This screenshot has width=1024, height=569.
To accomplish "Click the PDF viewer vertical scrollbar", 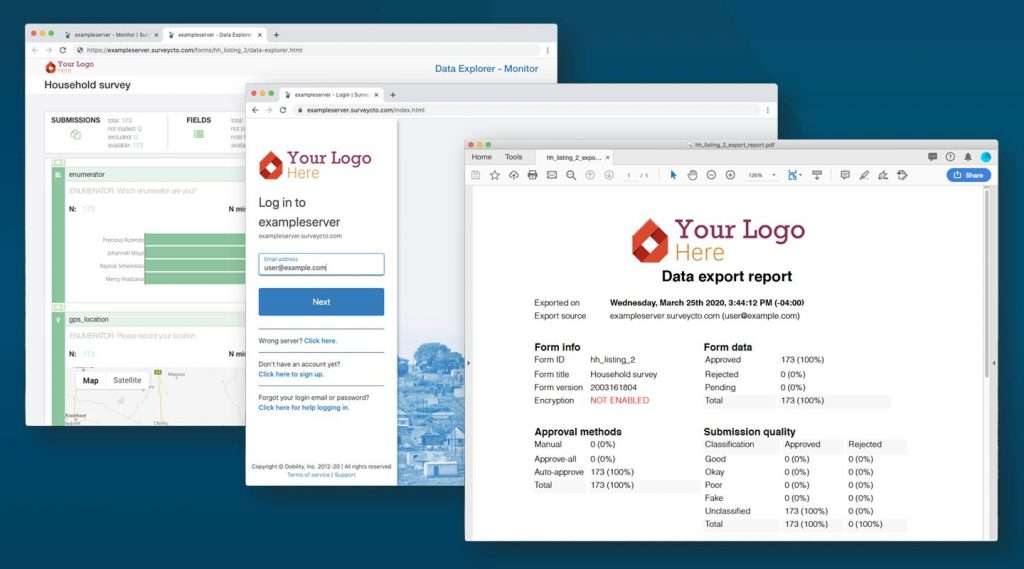I will coord(986,284).
